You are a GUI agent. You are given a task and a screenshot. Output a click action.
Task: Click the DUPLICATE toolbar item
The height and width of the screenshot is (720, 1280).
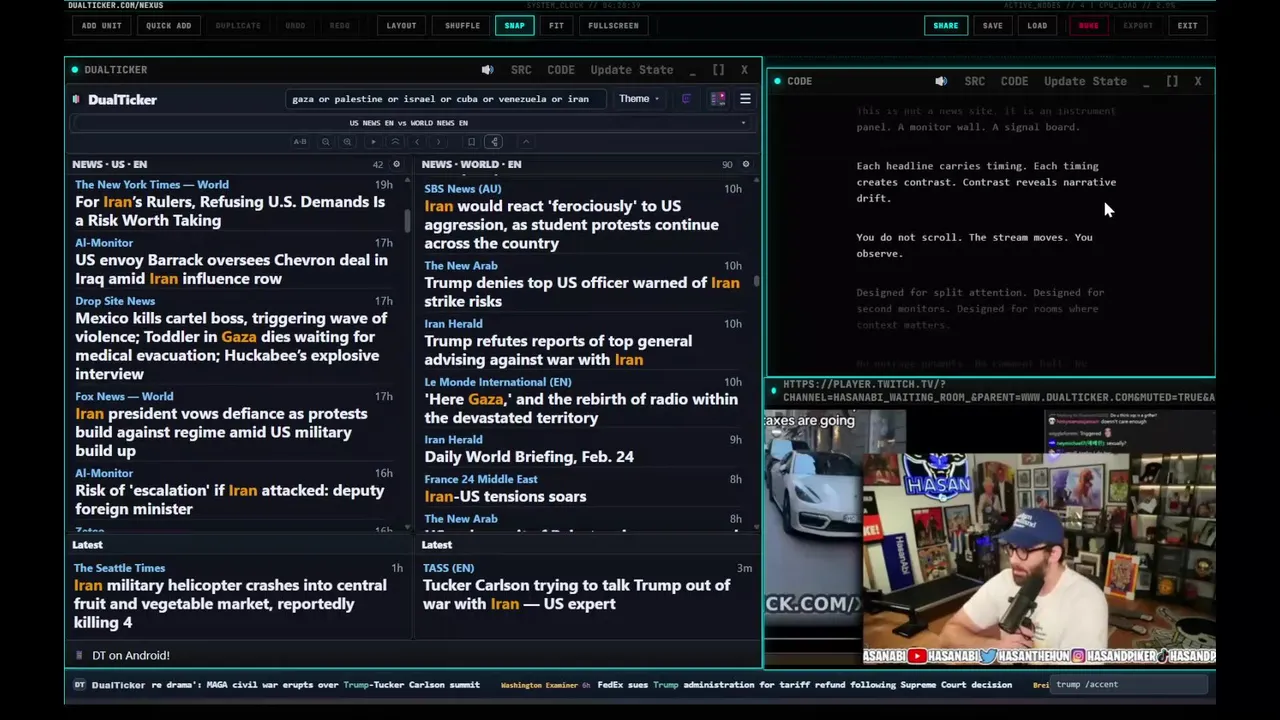pos(238,25)
